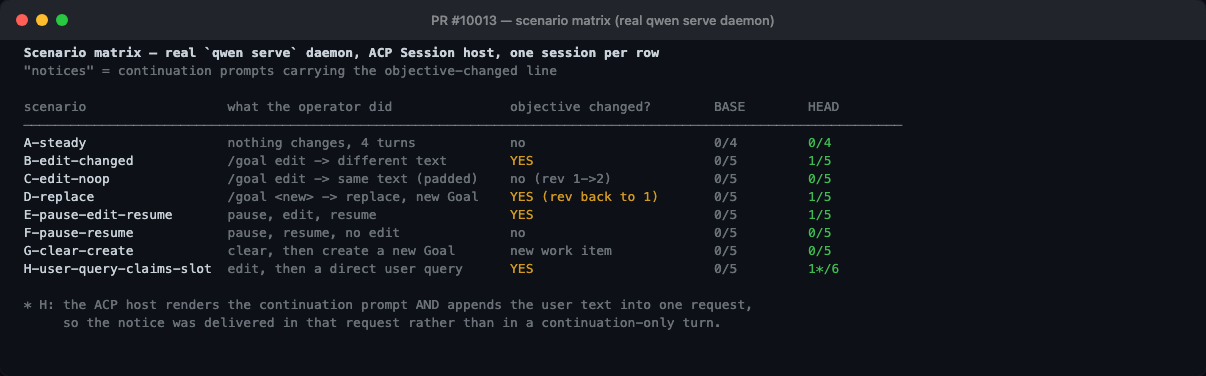
Task: Click the red close window button
Action: click(20, 20)
